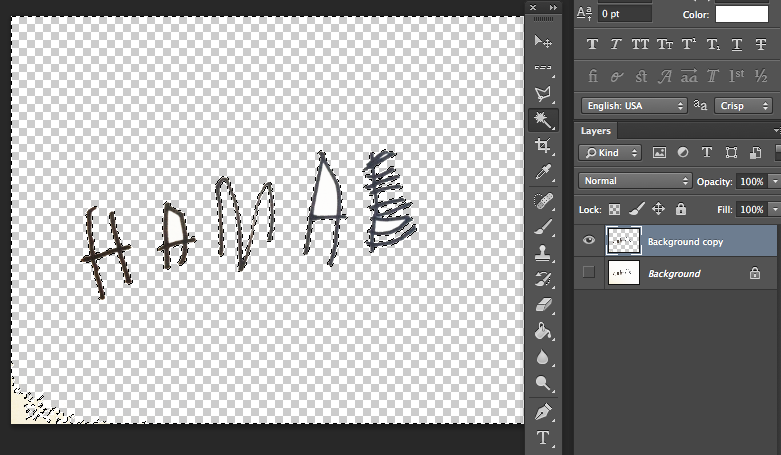The image size is (781, 455).
Task: Select the Pen tool
Action: pos(542,412)
